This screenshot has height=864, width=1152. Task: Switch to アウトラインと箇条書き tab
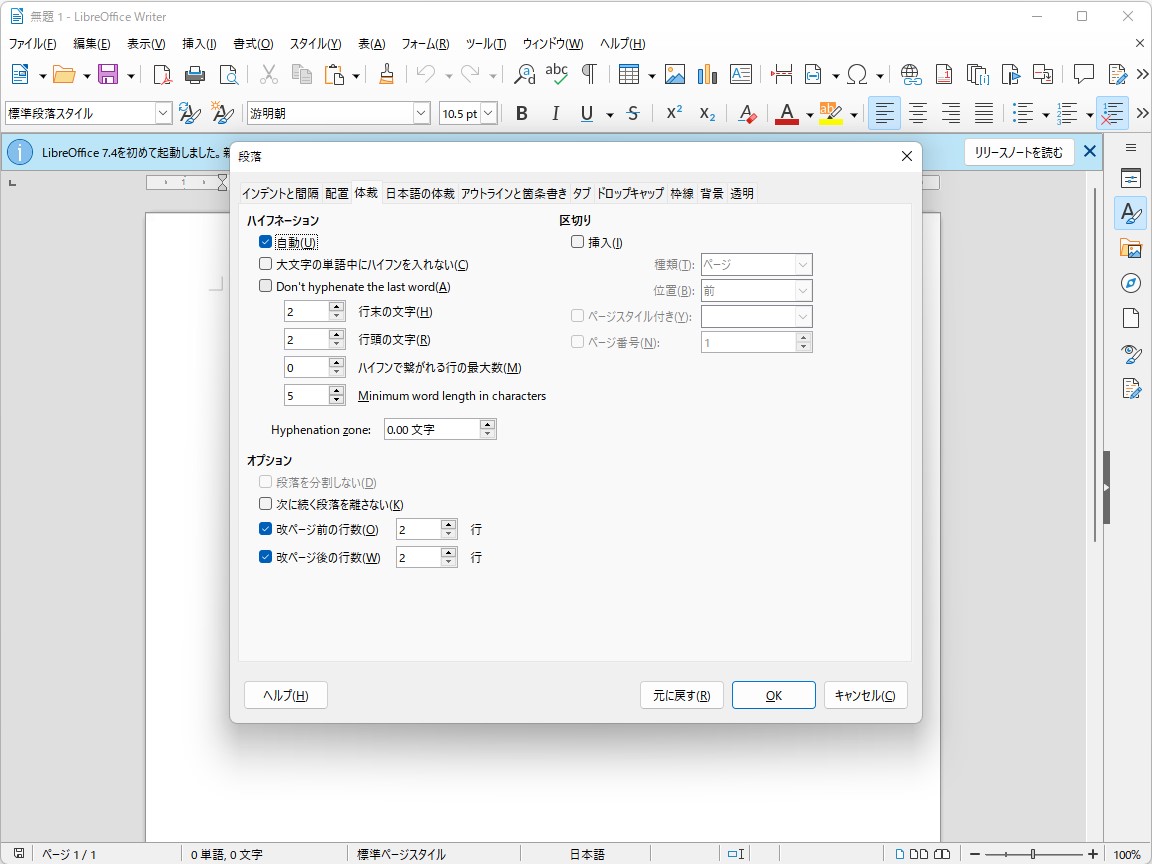514,193
